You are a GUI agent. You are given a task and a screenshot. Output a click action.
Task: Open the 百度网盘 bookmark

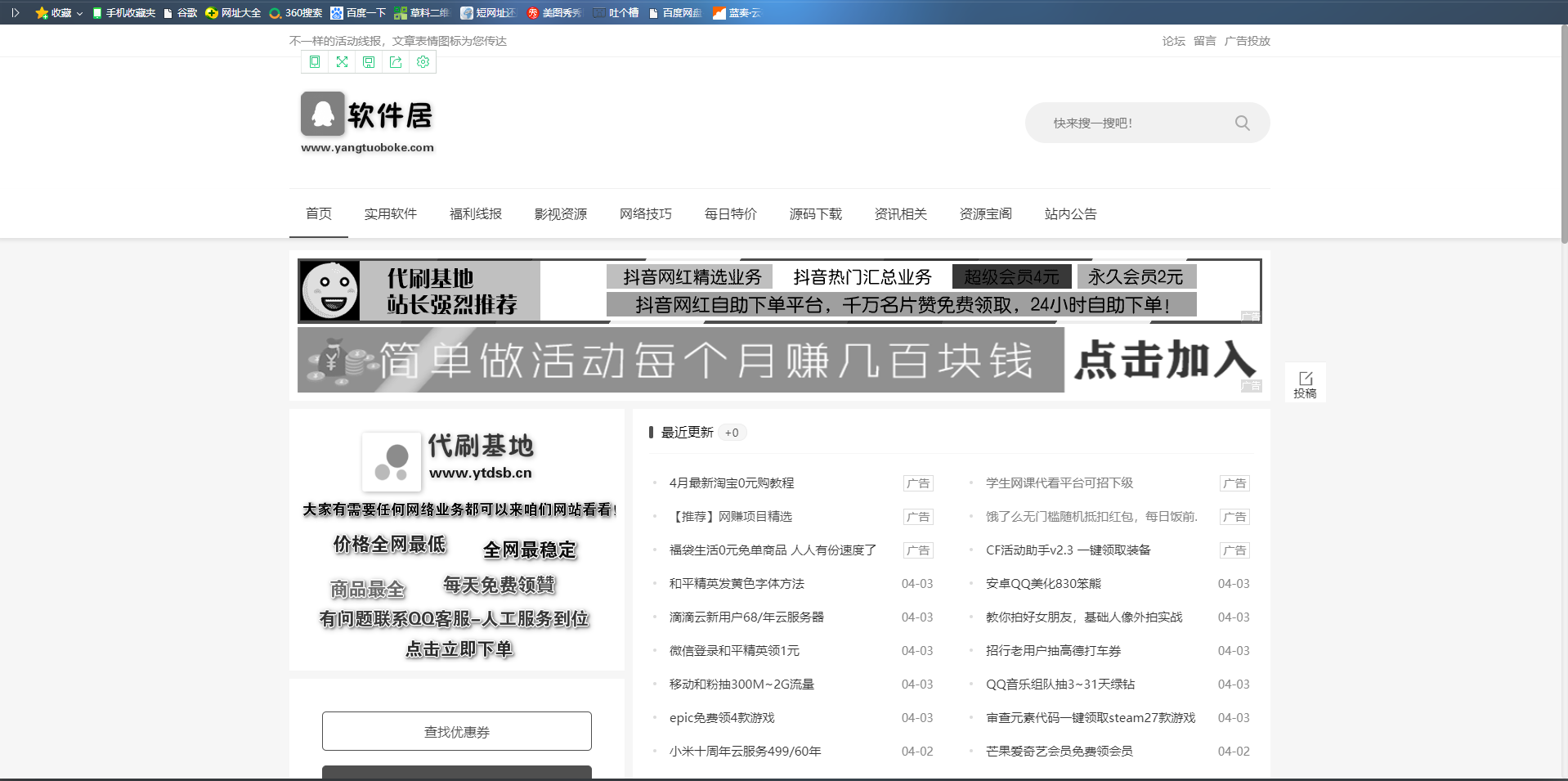675,13
